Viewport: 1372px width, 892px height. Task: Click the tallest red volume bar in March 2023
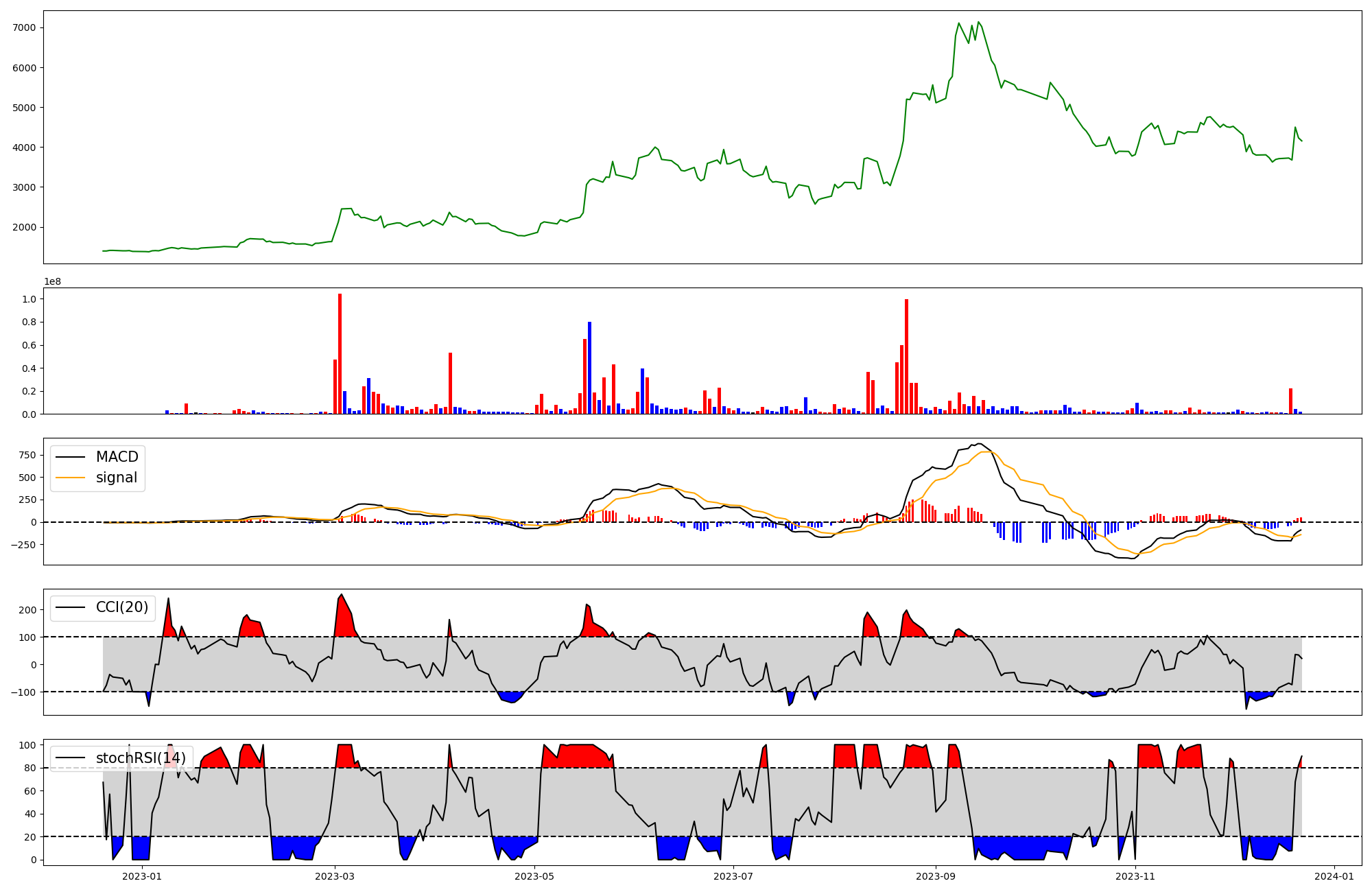[340, 353]
